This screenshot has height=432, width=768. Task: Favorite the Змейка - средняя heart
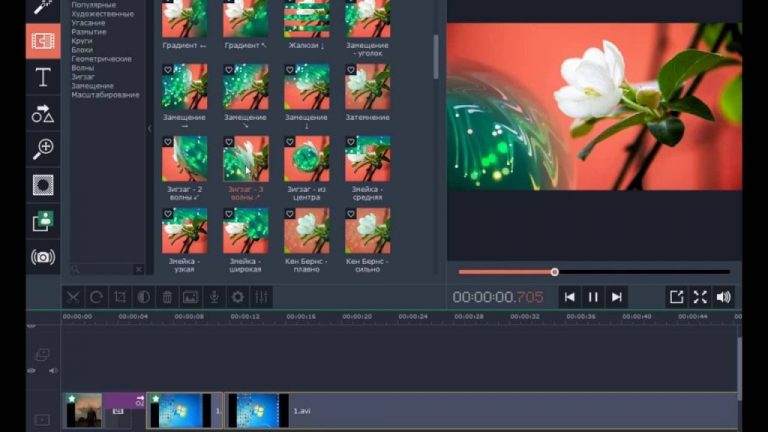[351, 142]
